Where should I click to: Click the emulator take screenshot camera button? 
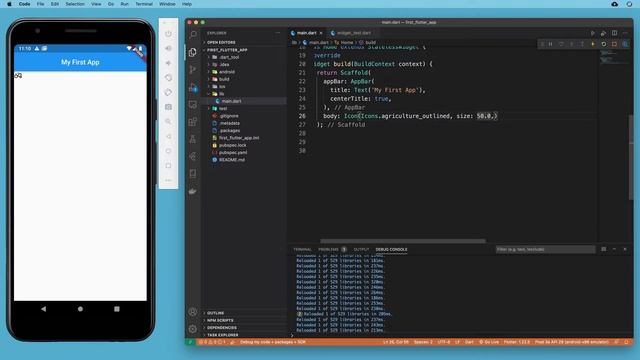(x=169, y=107)
